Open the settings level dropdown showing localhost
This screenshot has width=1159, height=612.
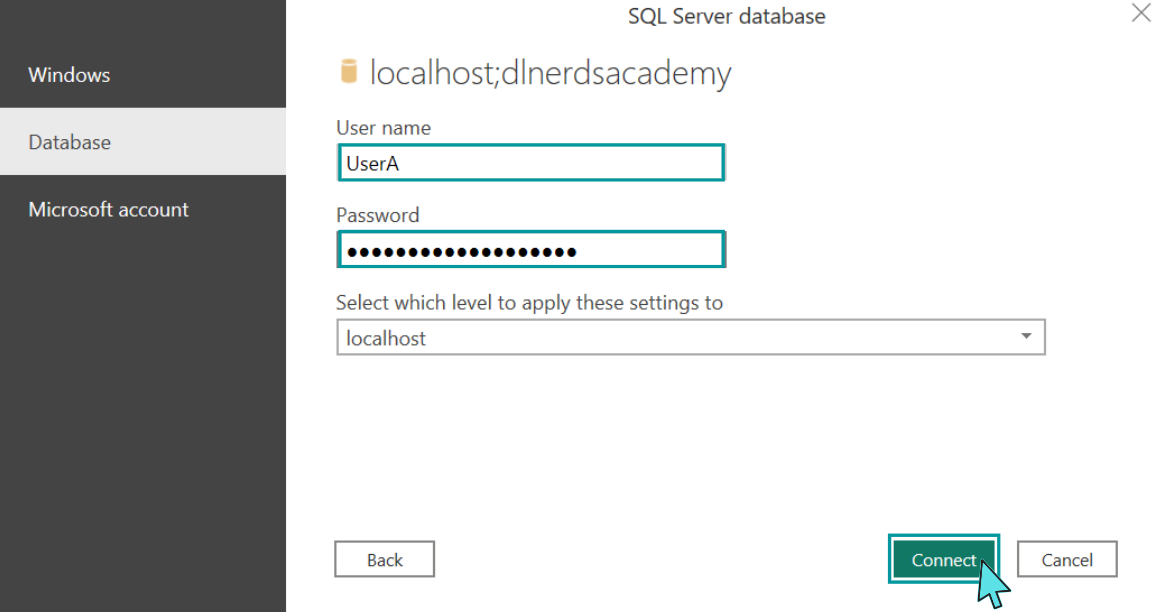pyautogui.click(x=690, y=338)
